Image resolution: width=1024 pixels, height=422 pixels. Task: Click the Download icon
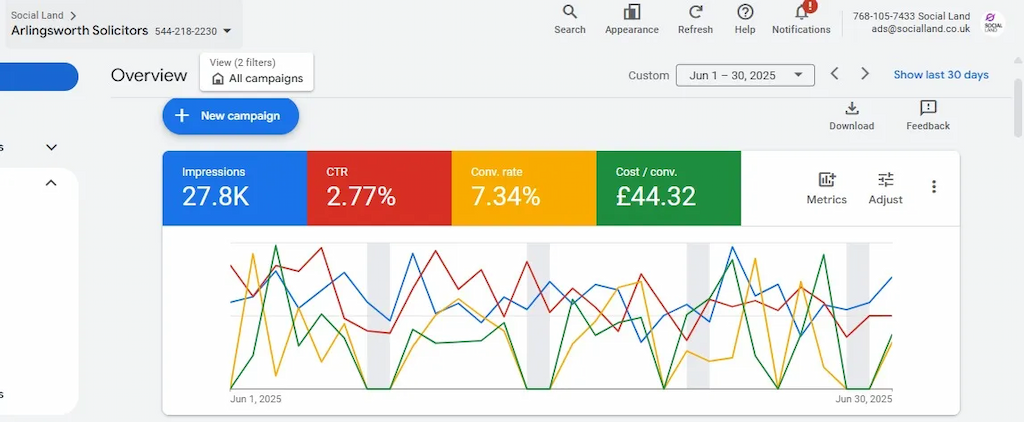click(851, 108)
